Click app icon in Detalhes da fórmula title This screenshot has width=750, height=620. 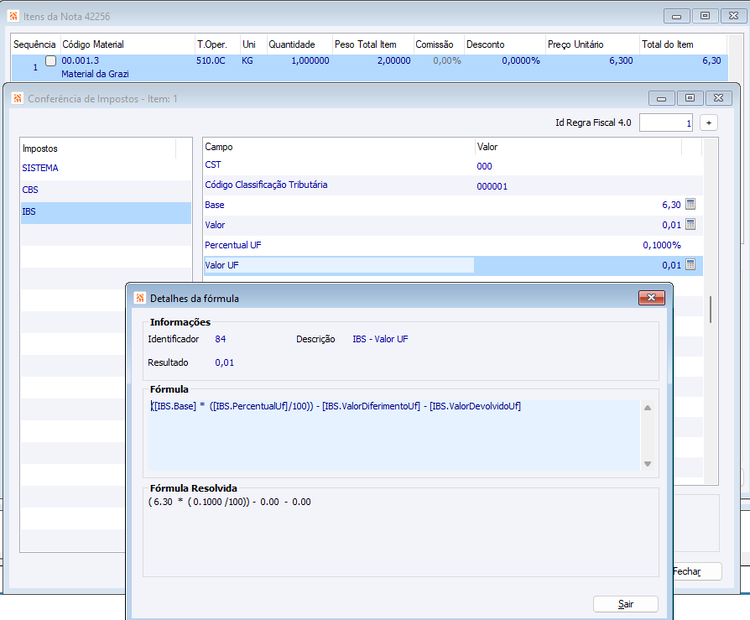click(x=140, y=298)
